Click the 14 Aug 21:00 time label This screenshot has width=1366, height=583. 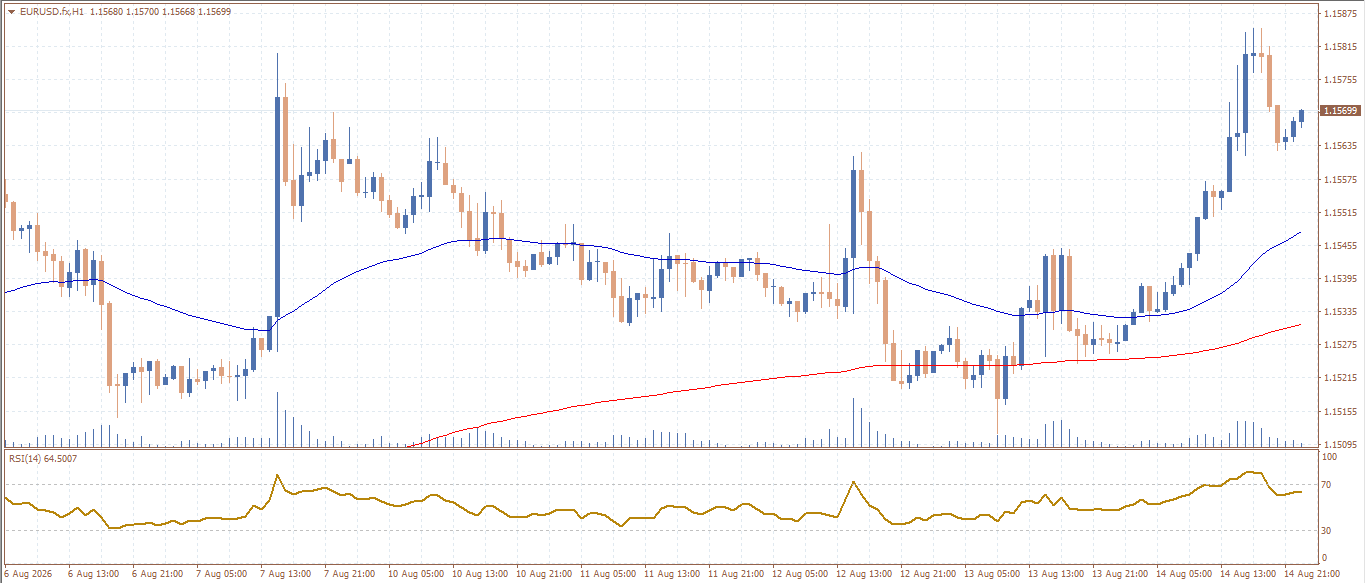coord(1312,574)
